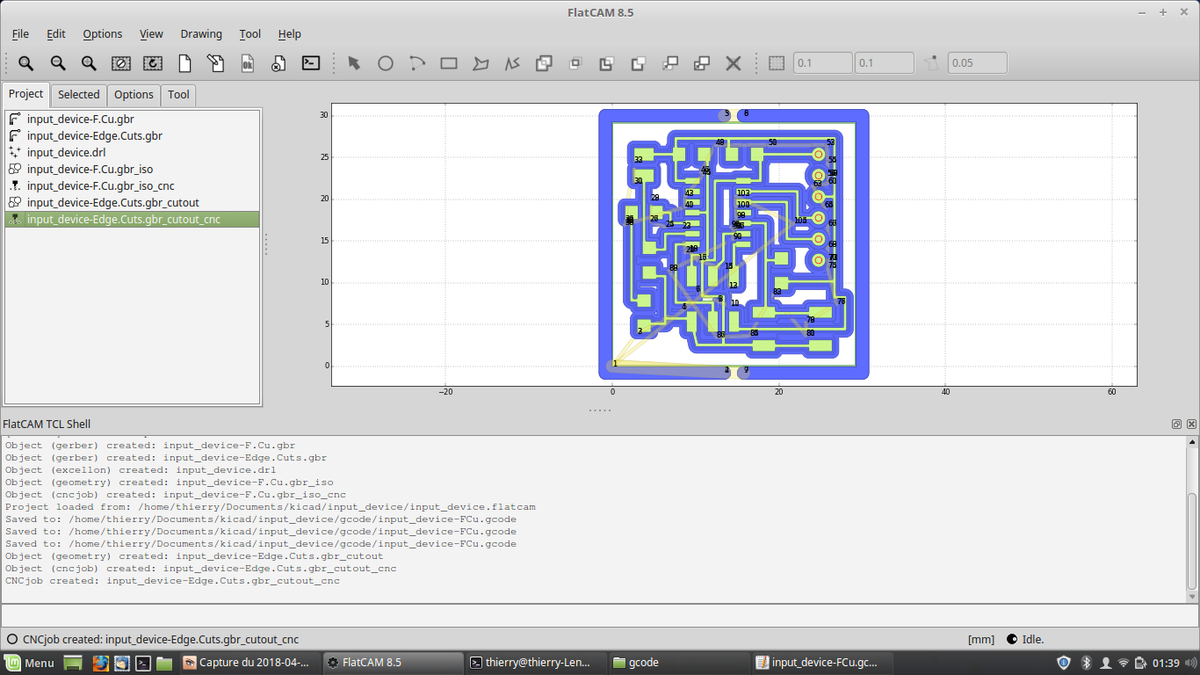The height and width of the screenshot is (675, 1200).
Task: Click the Cut Path icon
Action: point(638,63)
